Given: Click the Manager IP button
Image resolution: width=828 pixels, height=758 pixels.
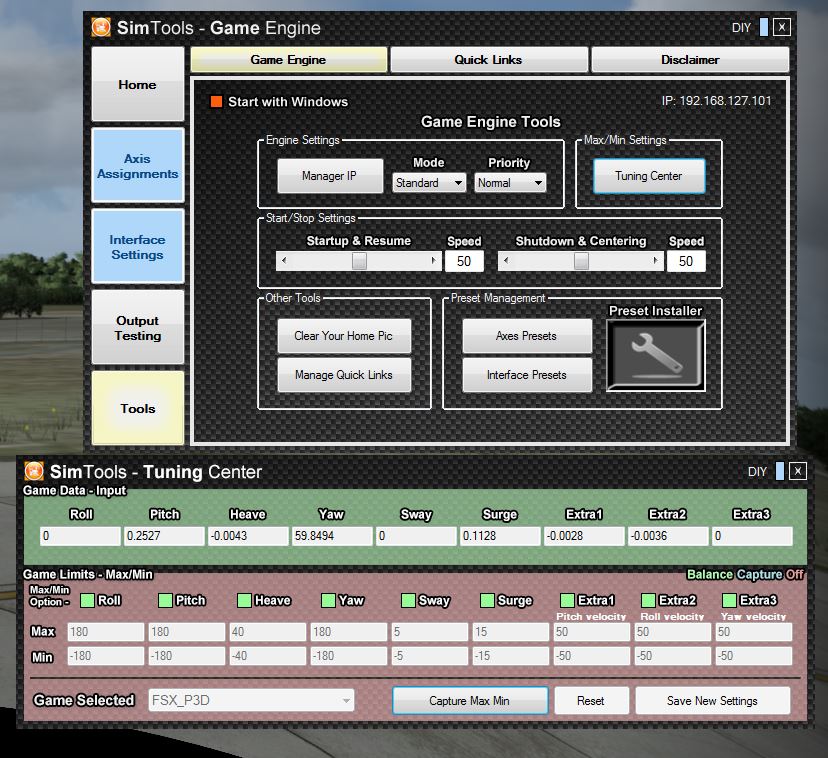Looking at the screenshot, I should [330, 176].
